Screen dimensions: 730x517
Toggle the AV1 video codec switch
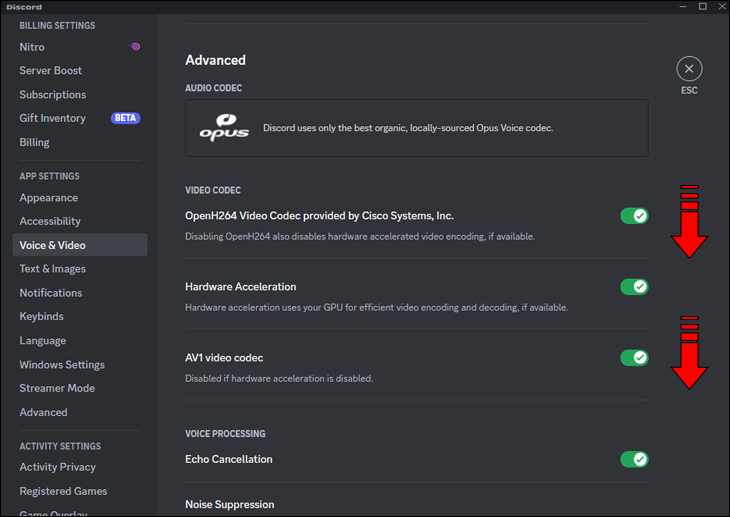tap(634, 358)
